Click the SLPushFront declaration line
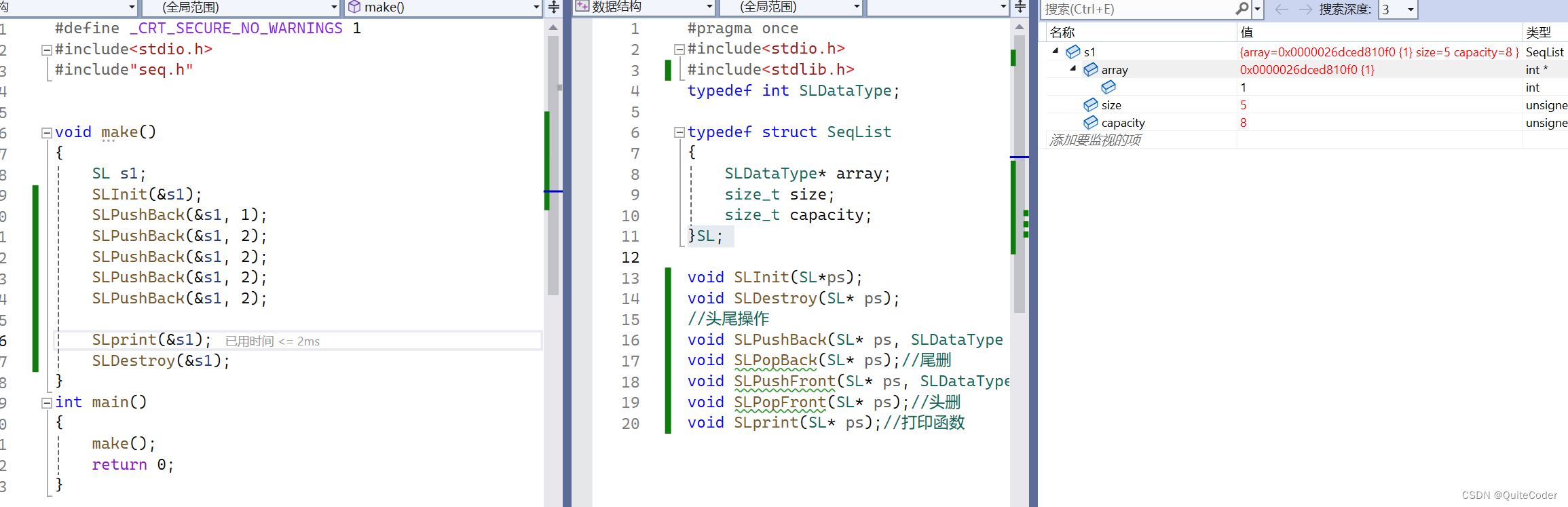This screenshot has width=1568, height=507. 848,381
